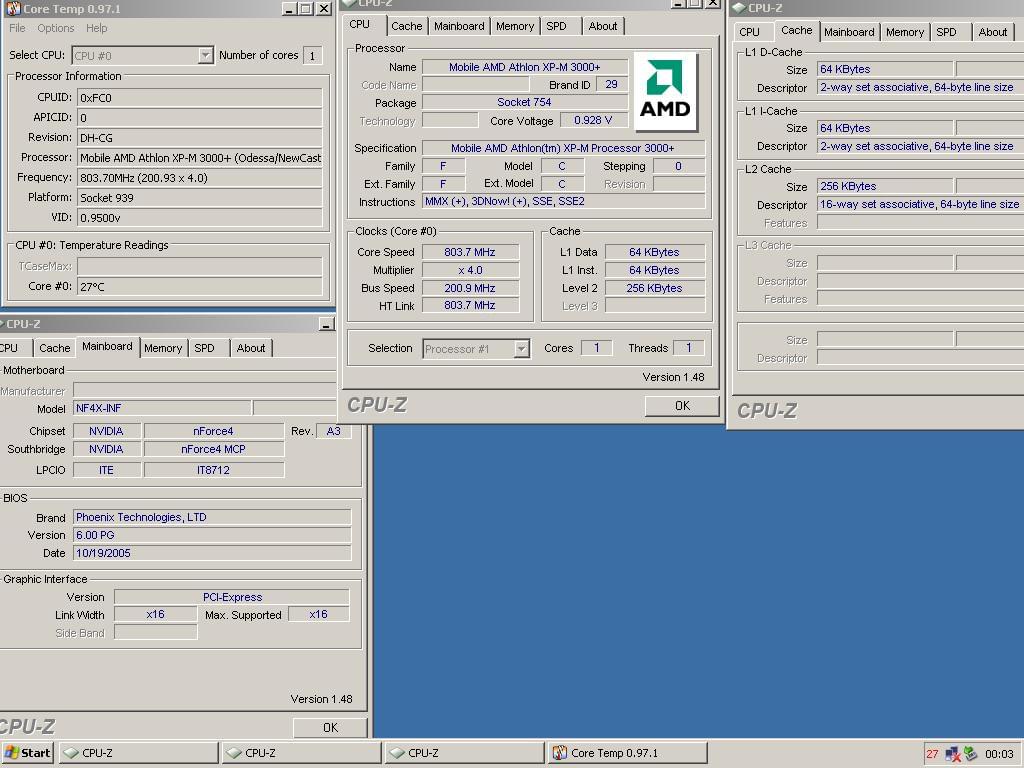
Task: Click the Instructions value MMX, 3DNow!, SSE
Action: (x=564, y=201)
